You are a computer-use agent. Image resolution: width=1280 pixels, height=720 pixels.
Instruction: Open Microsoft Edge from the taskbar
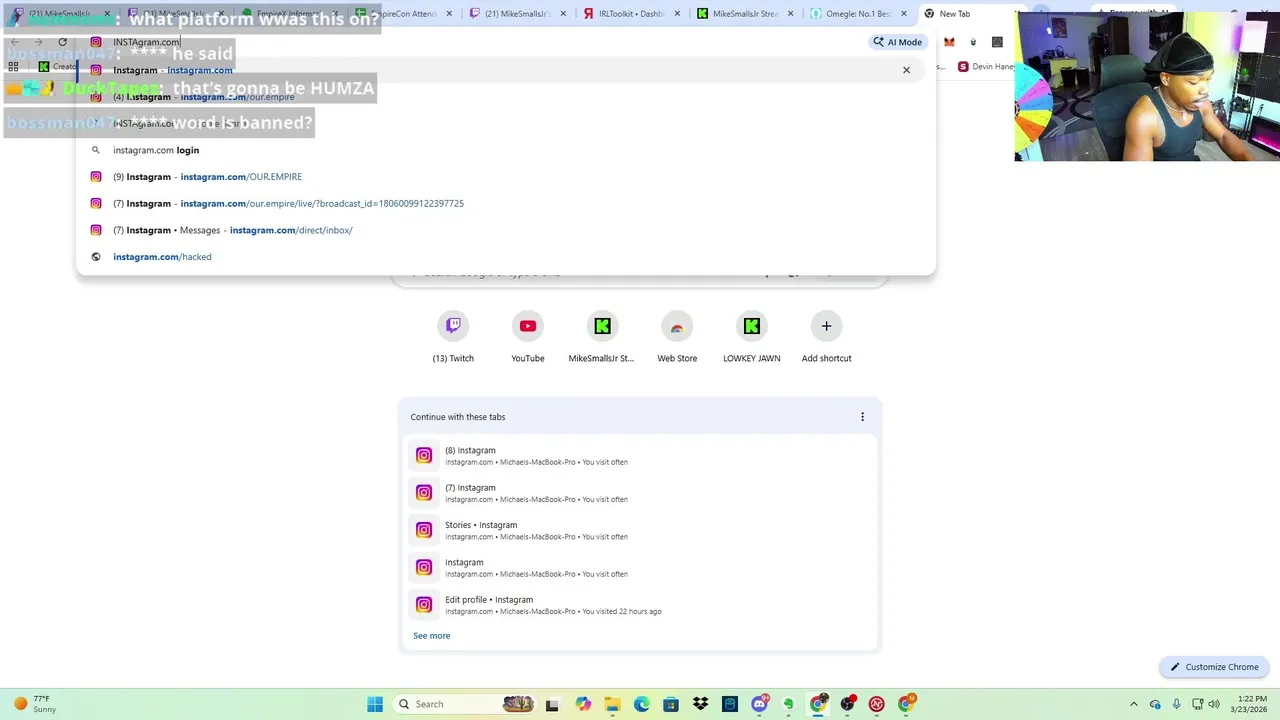pos(641,704)
